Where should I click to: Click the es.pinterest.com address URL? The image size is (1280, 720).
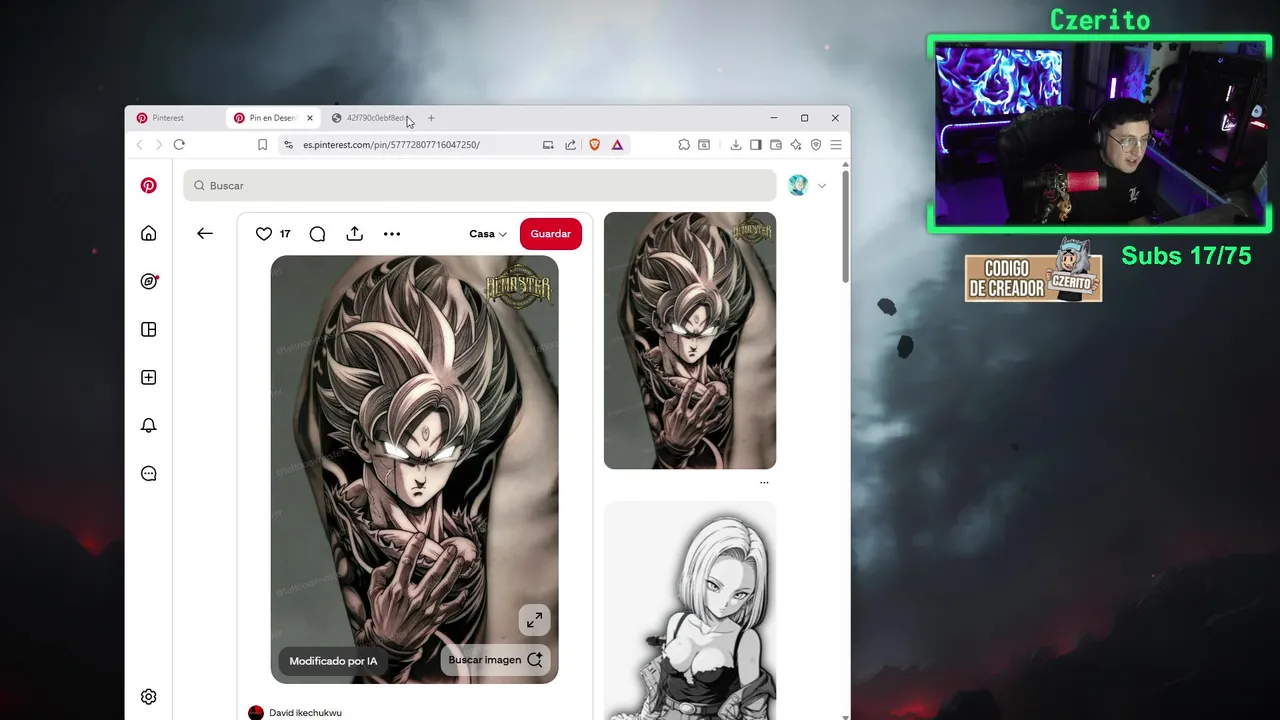[391, 145]
